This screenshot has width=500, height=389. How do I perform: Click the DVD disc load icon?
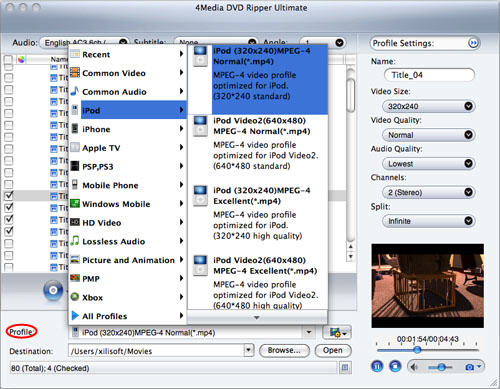[53, 290]
